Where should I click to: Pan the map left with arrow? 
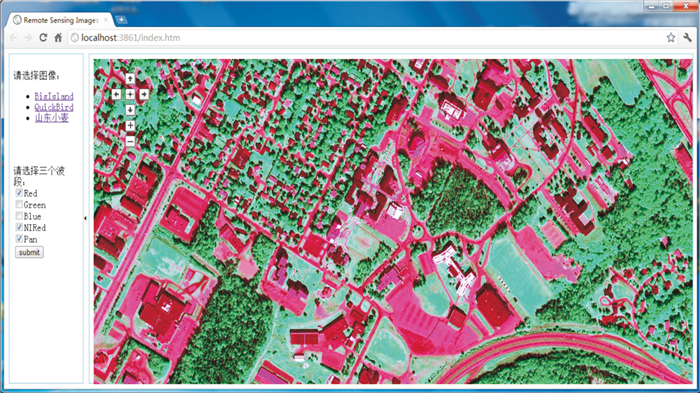pyautogui.click(x=116, y=94)
